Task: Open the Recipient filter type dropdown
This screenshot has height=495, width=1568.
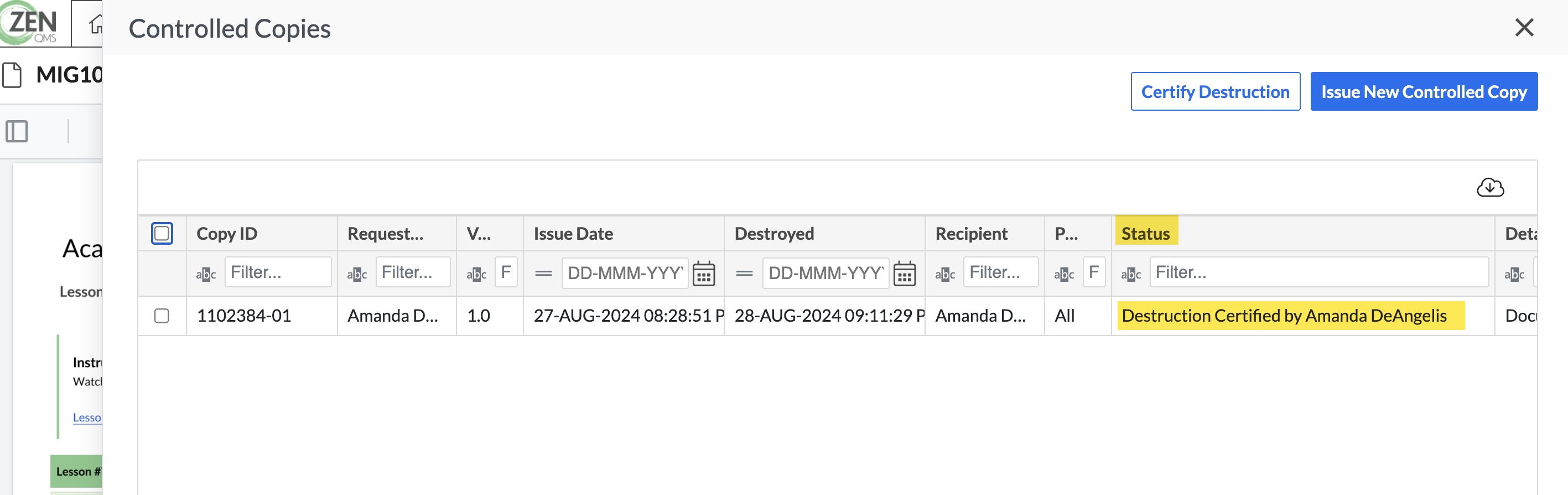Action: tap(944, 274)
